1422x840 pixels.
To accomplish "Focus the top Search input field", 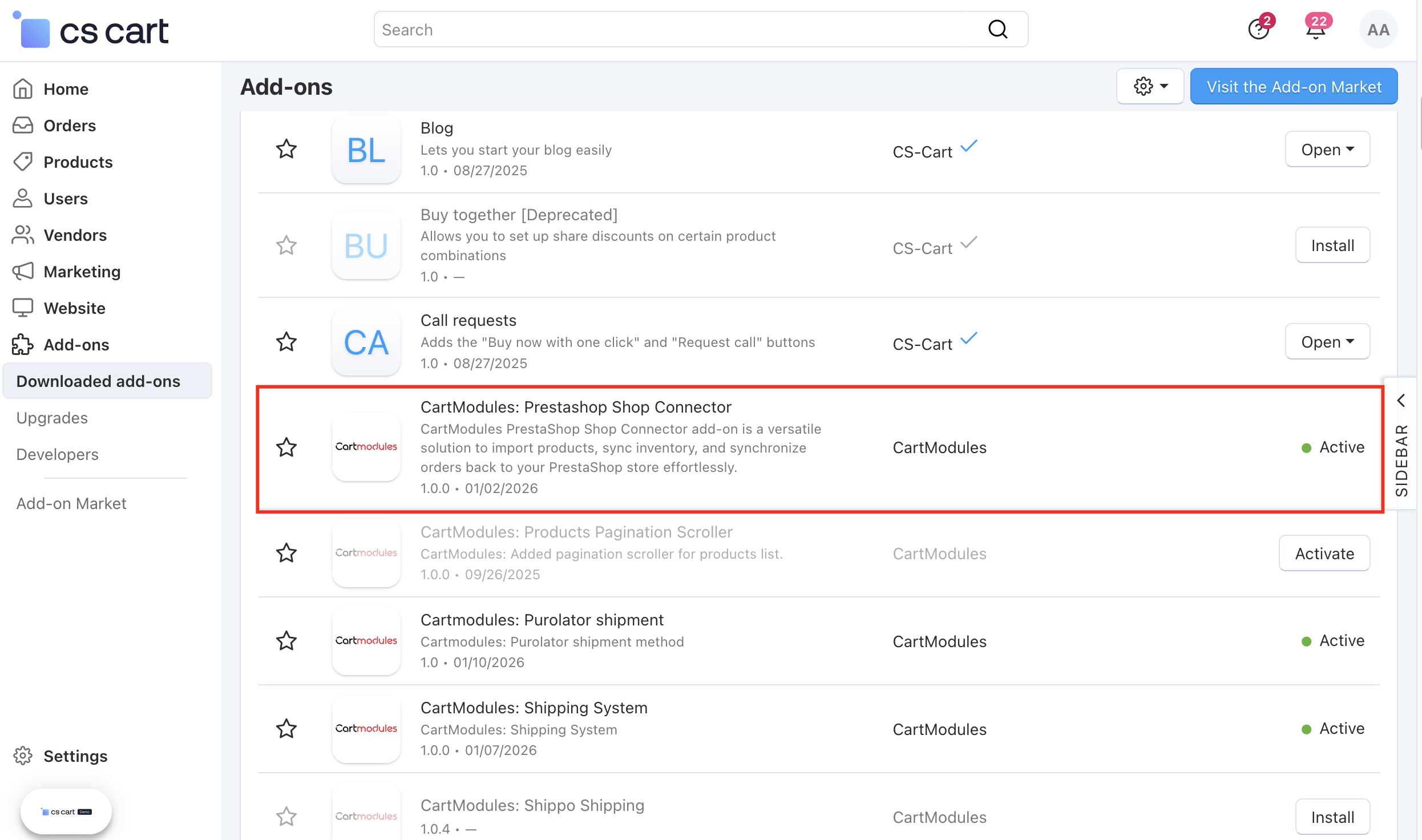I will [701, 29].
